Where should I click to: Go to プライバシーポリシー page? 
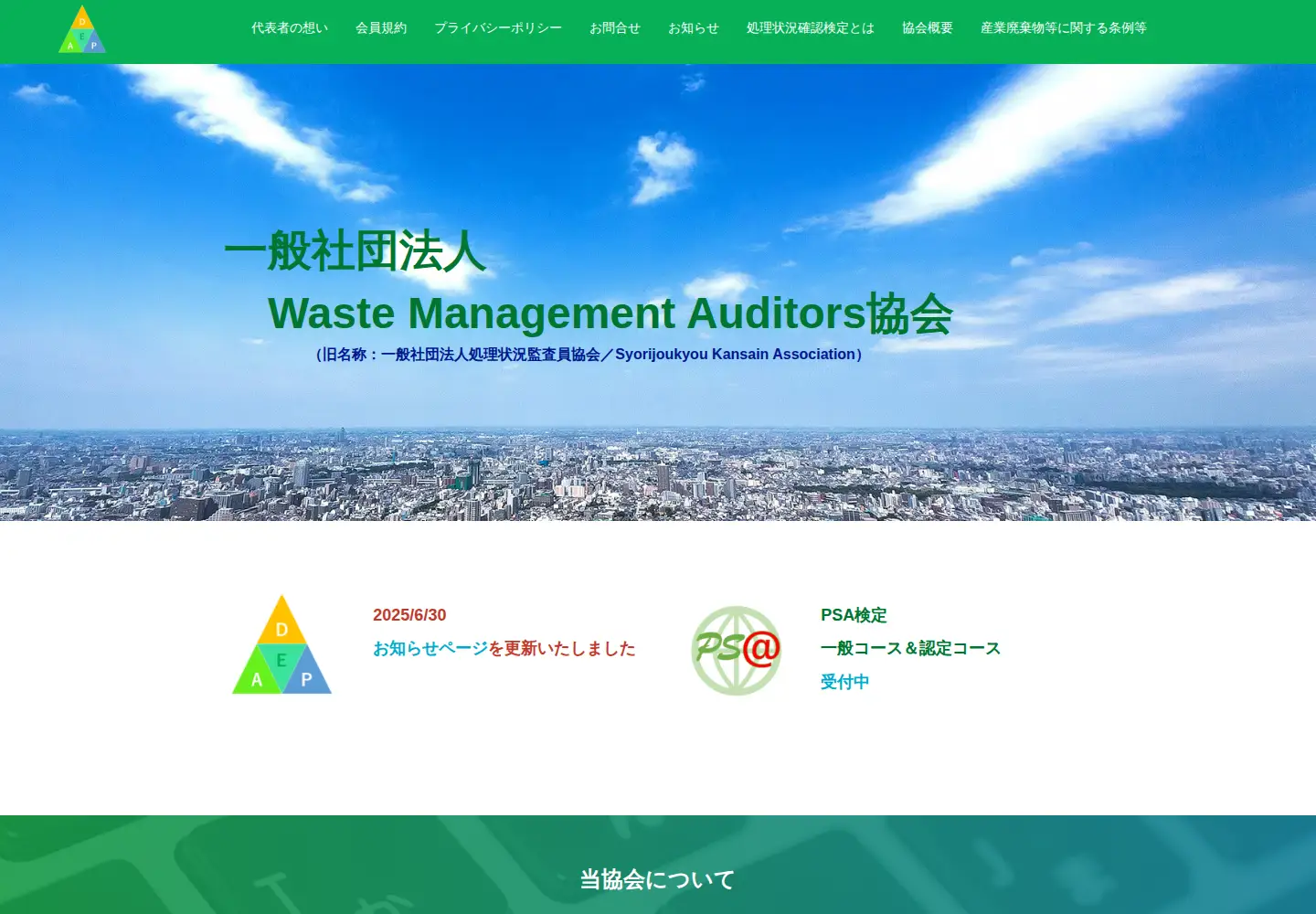[498, 28]
